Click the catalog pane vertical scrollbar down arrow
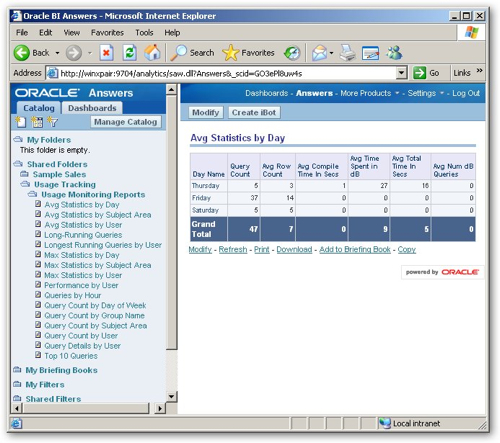The width and height of the screenshot is (500, 443). tap(171, 396)
